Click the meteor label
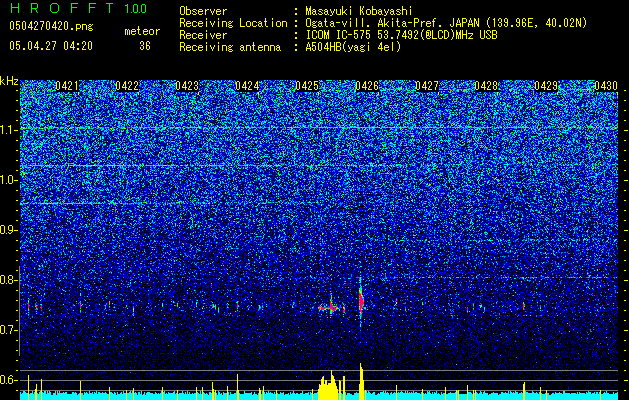 142,31
